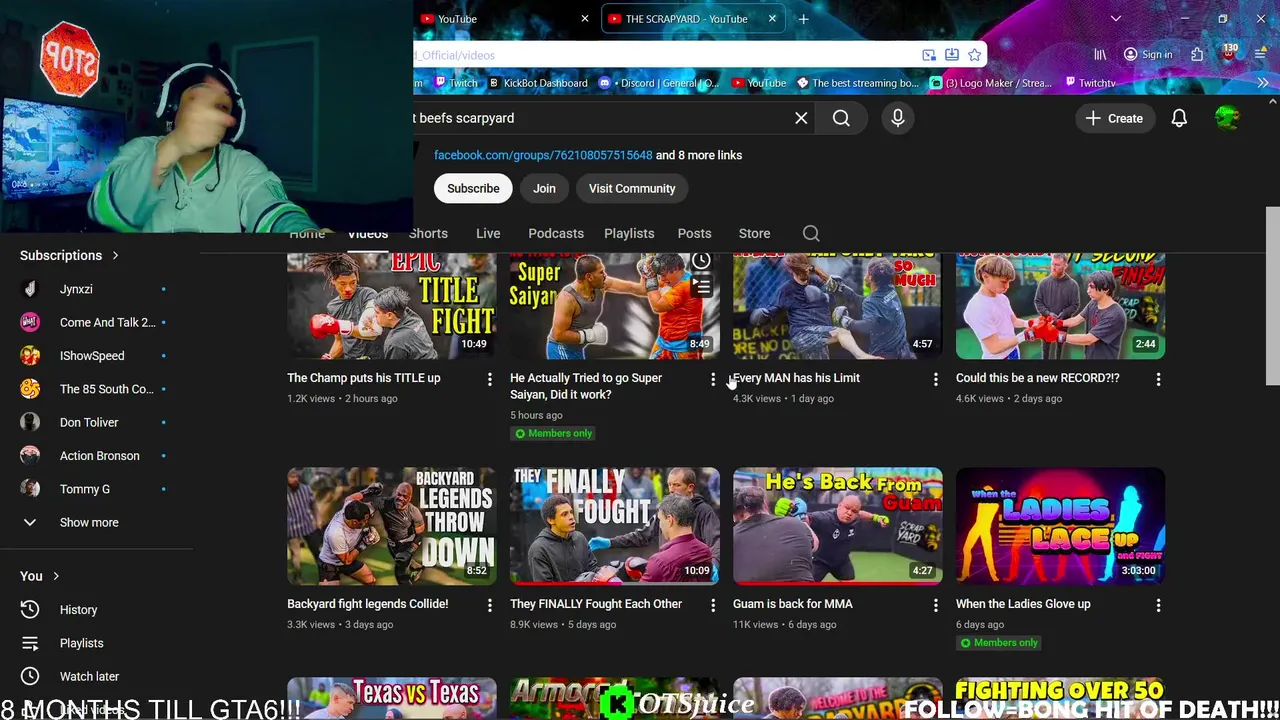Open browser tab list dropdown arrow
Screen dimensions: 1280x720
1115,18
